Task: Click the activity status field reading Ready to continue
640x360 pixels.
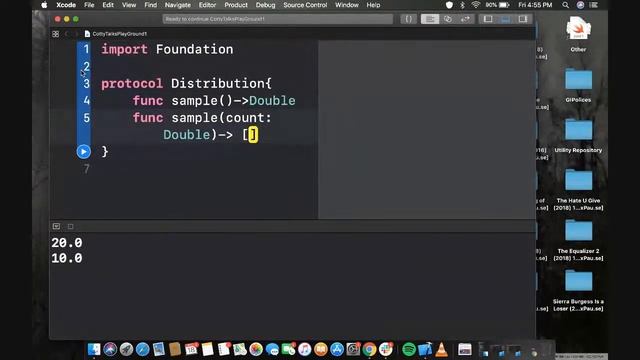Action: (278, 19)
